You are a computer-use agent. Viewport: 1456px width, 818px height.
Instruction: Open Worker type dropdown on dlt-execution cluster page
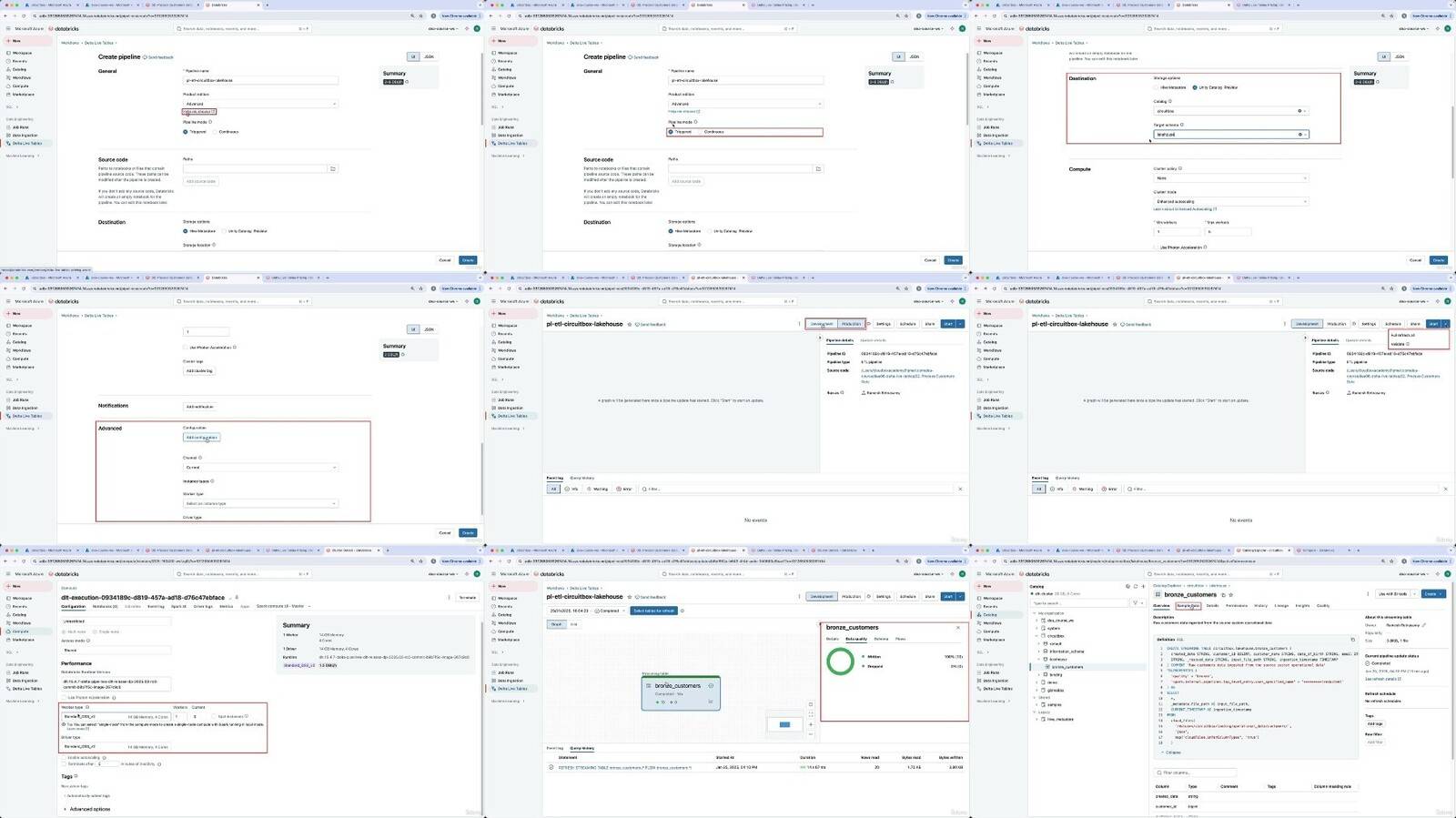pos(116,717)
